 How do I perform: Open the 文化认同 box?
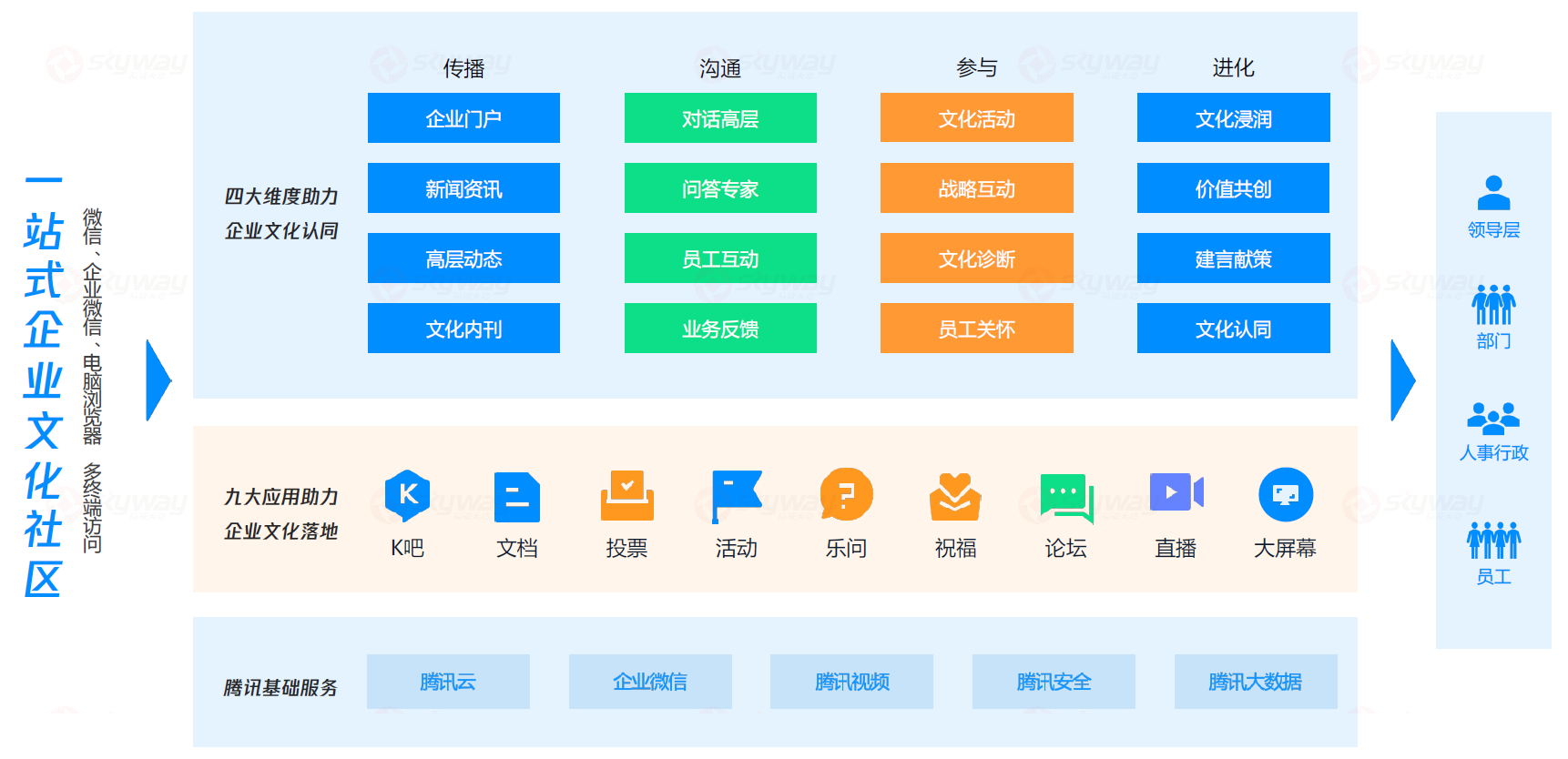pos(1234,329)
